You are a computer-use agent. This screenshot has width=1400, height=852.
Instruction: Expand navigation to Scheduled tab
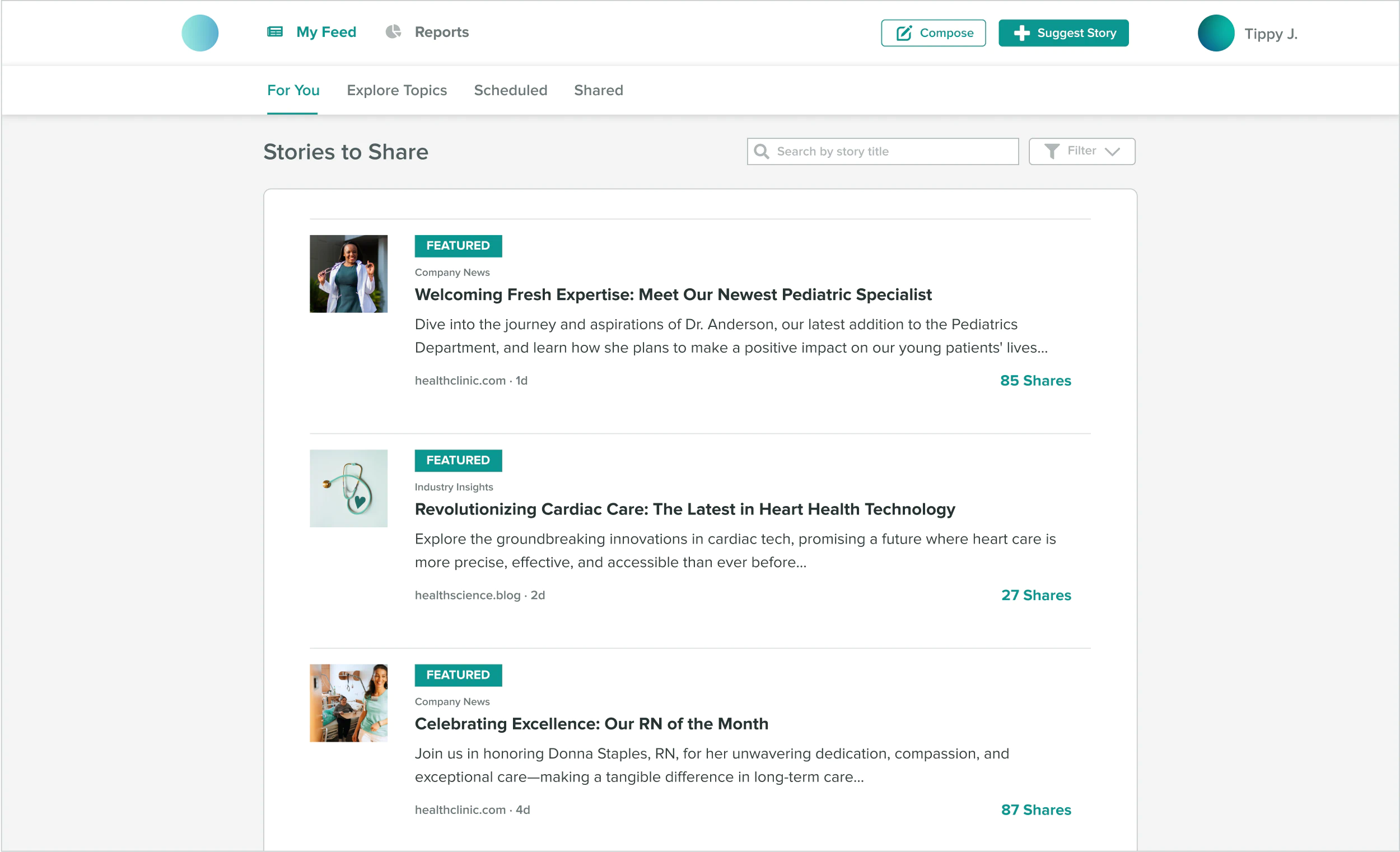(510, 90)
